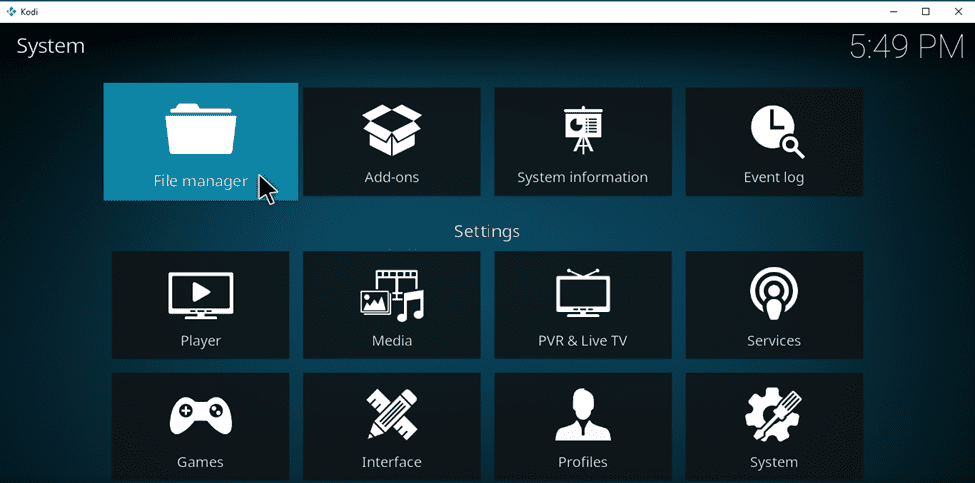This screenshot has height=483, width=975.
Task: Open the File manager folder icon
Action: click(x=201, y=129)
